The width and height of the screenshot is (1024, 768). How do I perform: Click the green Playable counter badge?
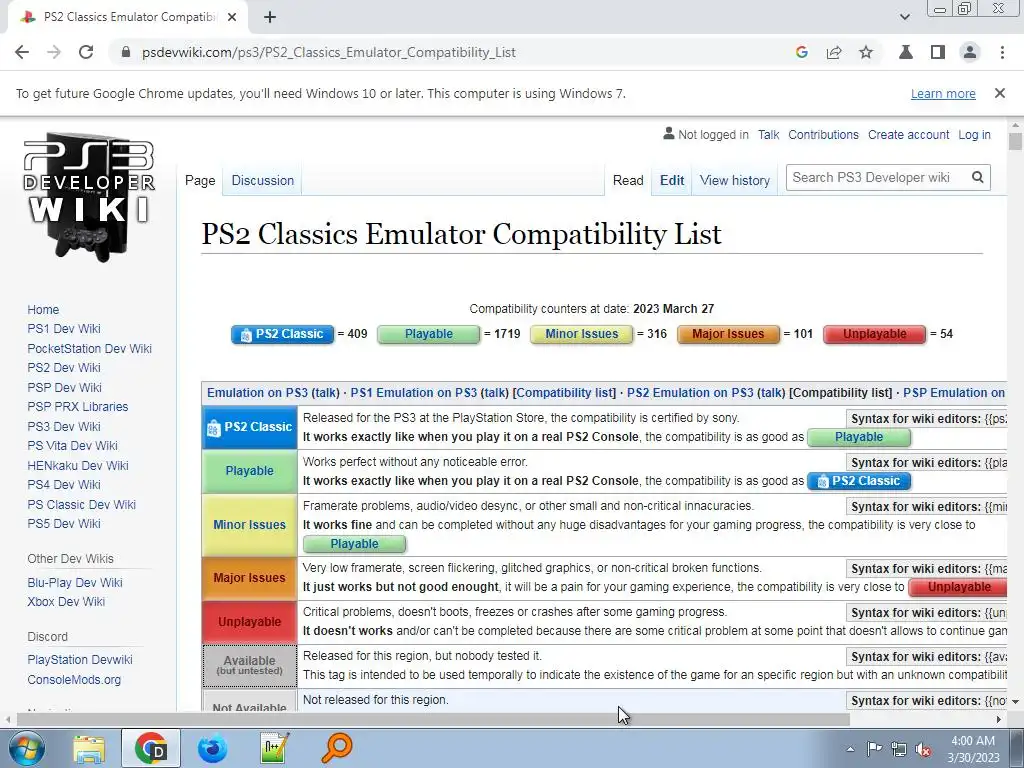pos(428,334)
